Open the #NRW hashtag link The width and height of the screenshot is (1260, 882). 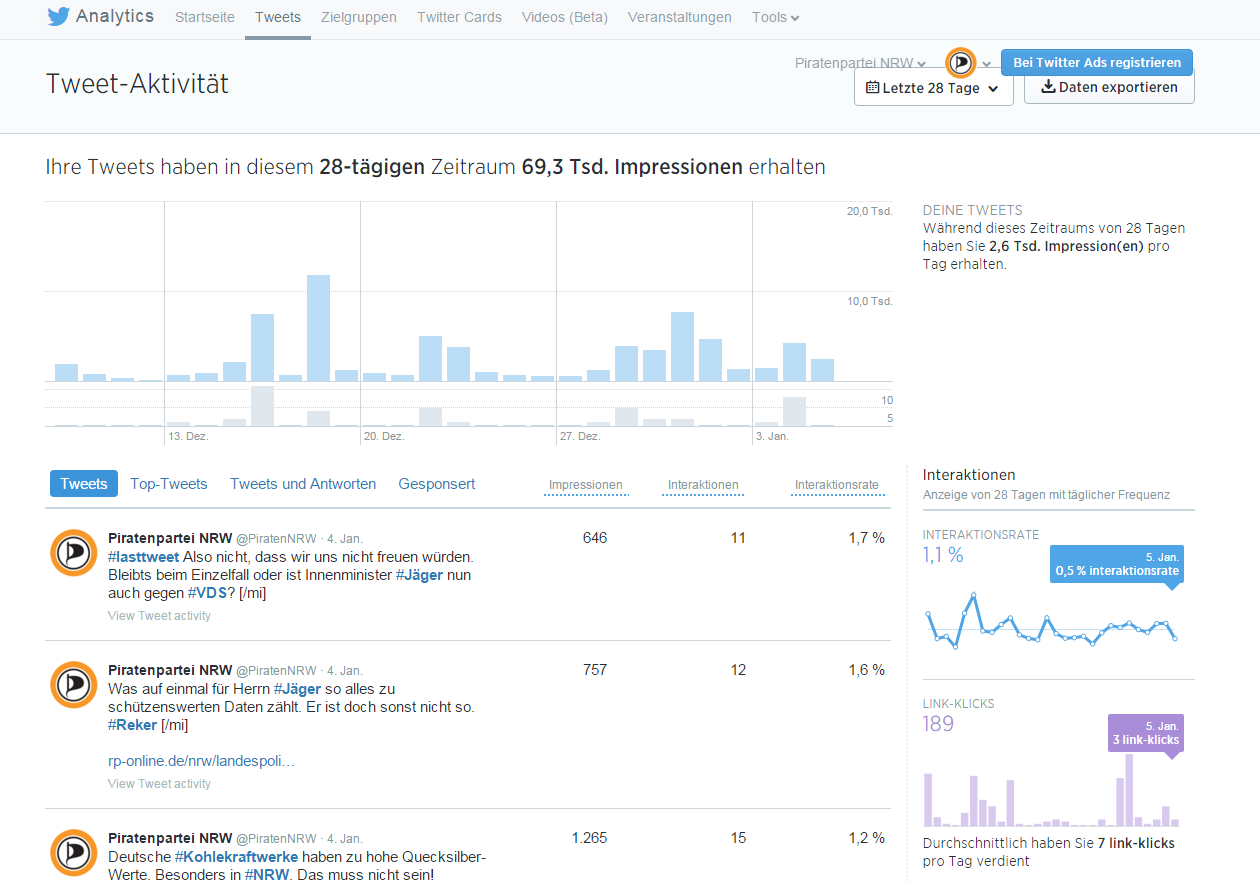click(265, 875)
